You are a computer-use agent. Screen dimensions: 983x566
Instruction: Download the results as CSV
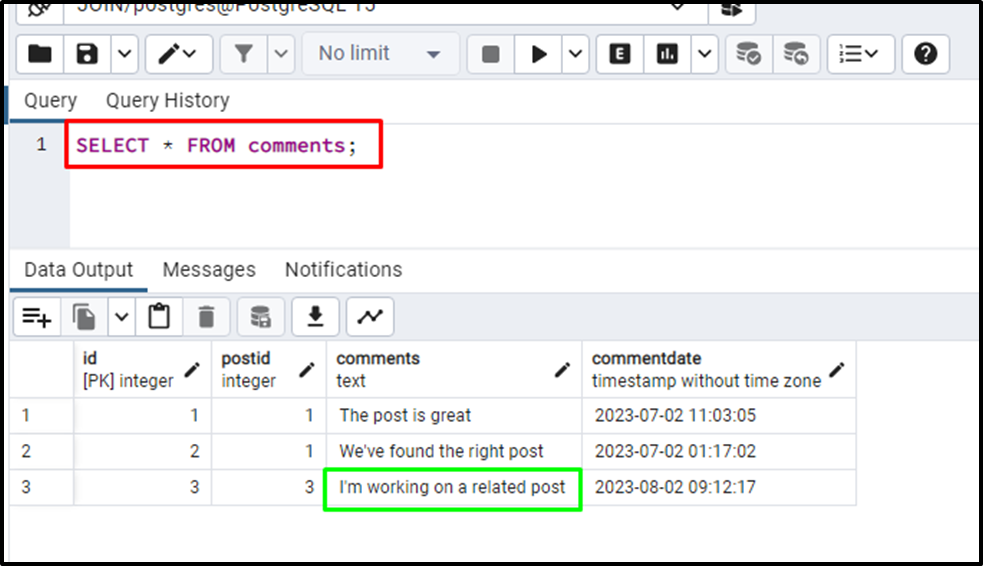pos(315,317)
